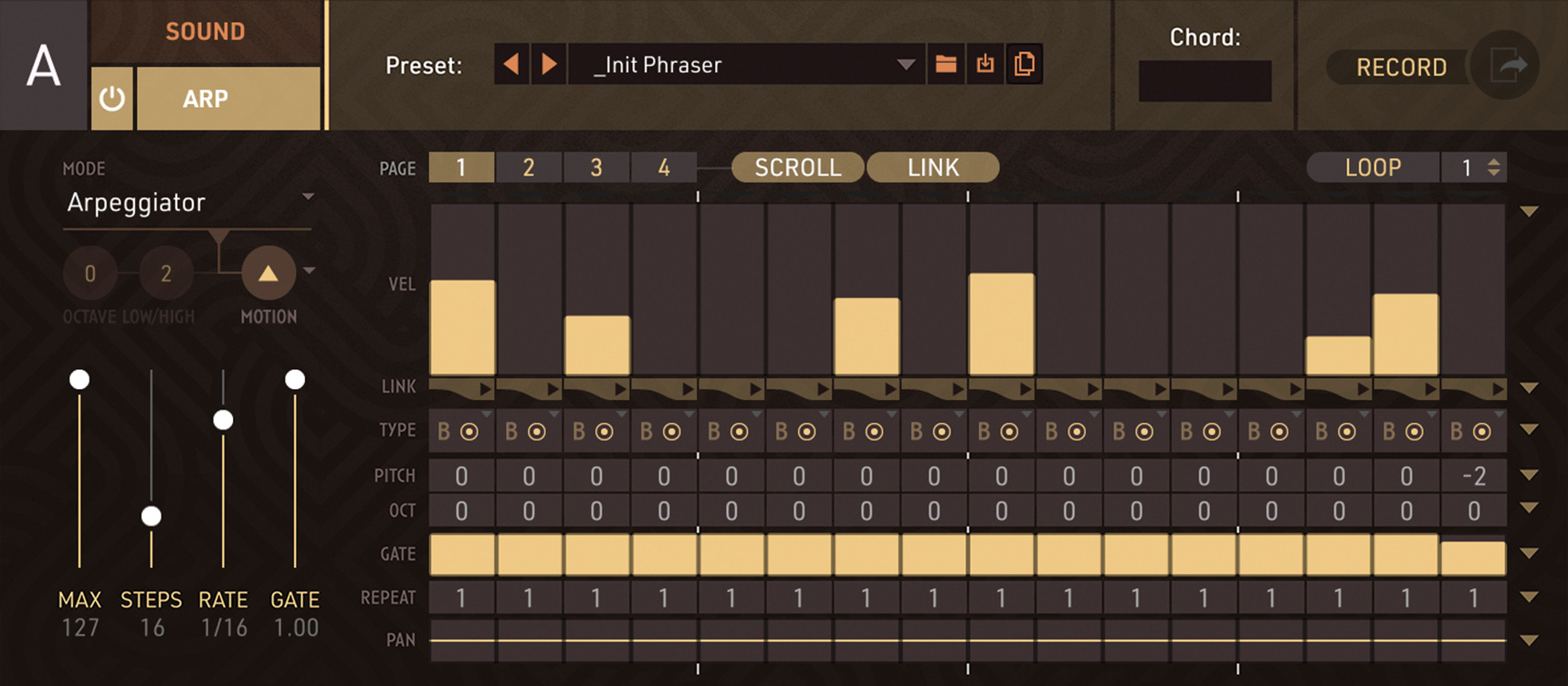
Task: Click the type circle icon of step 5
Action: tap(740, 432)
